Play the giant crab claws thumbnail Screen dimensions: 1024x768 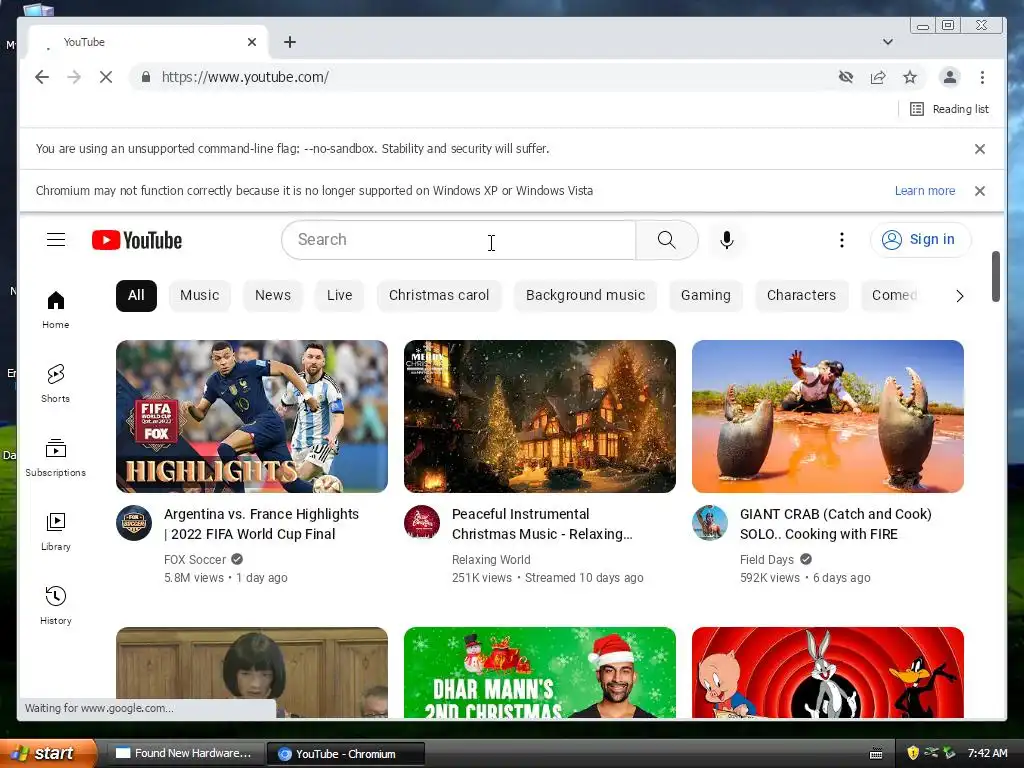point(828,417)
